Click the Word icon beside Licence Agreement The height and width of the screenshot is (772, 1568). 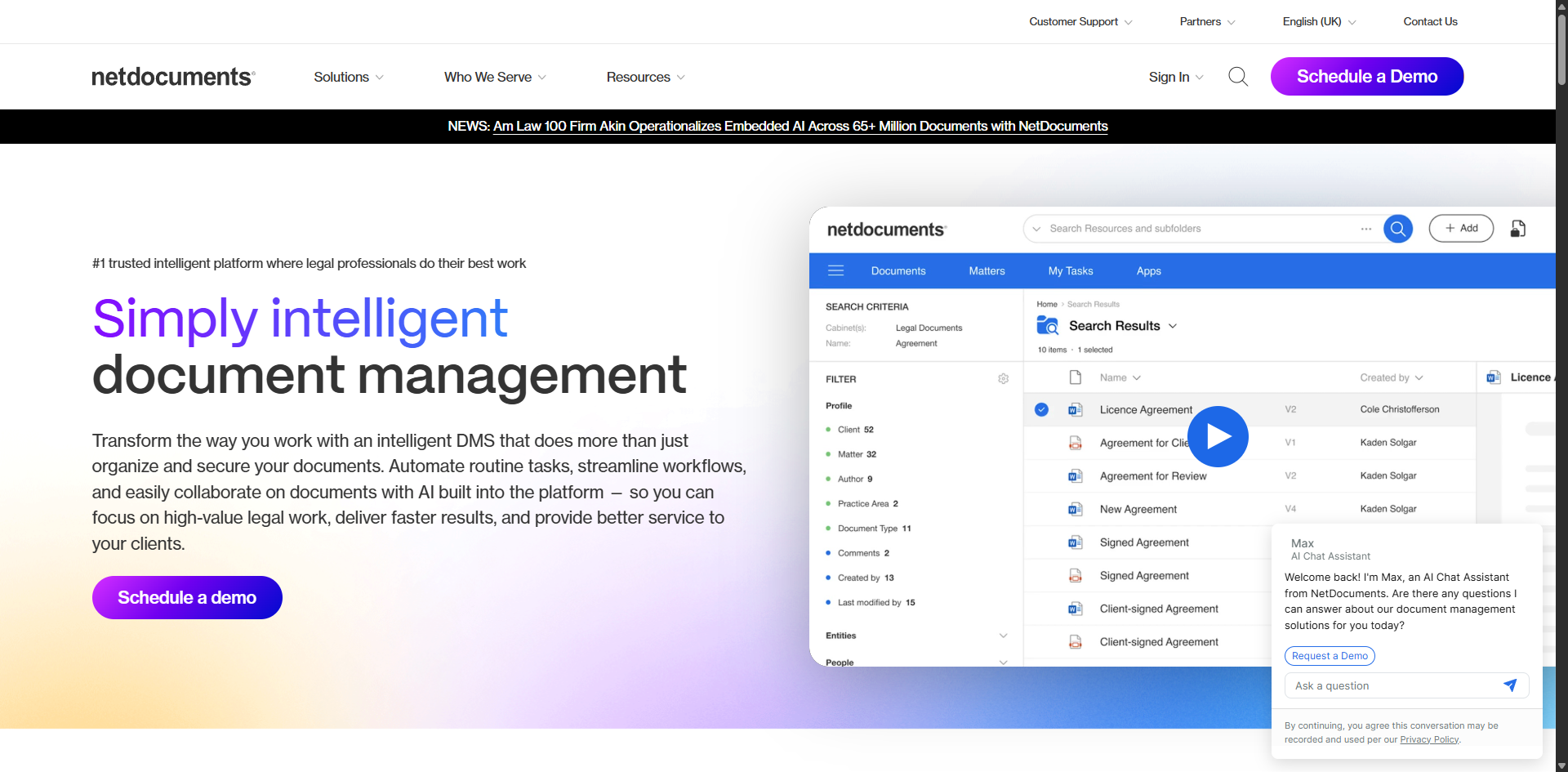pos(1075,409)
